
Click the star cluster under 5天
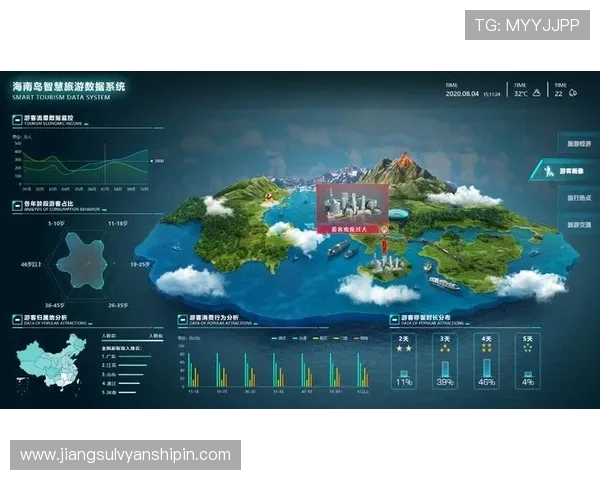[x=527, y=348]
